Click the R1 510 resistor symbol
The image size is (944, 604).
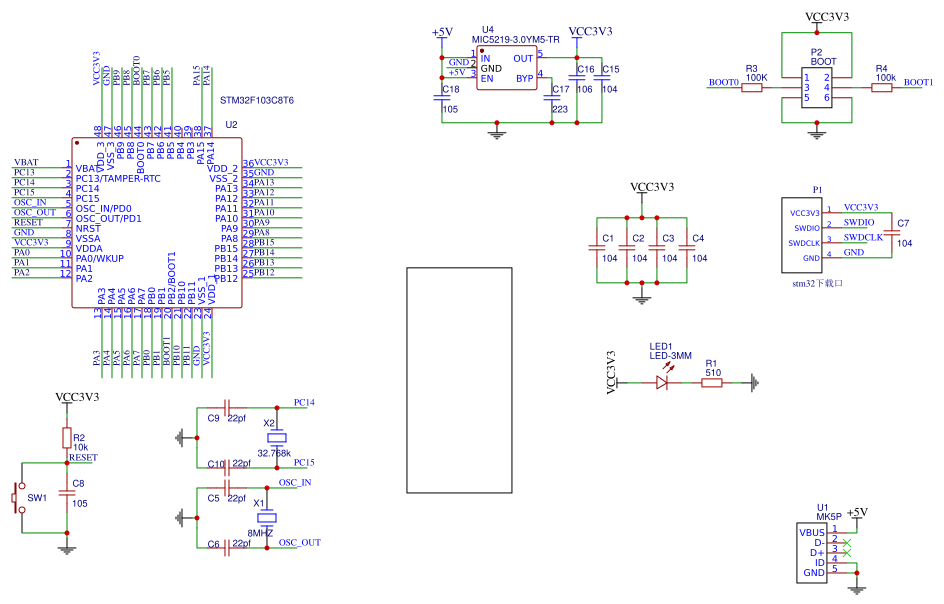(712, 381)
